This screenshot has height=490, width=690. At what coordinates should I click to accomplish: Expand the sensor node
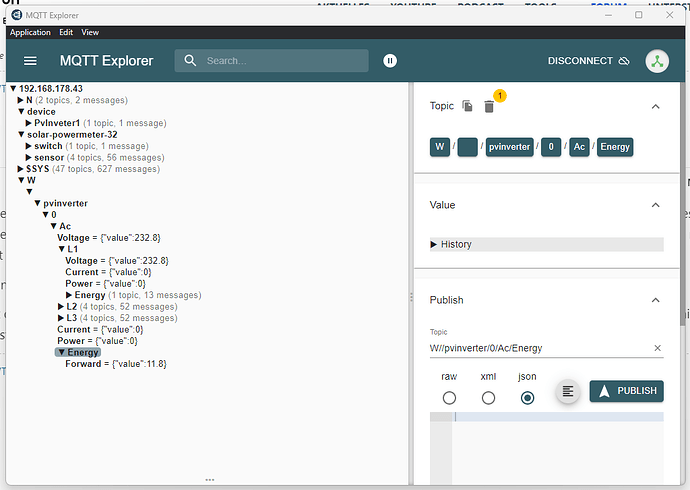tap(29, 157)
